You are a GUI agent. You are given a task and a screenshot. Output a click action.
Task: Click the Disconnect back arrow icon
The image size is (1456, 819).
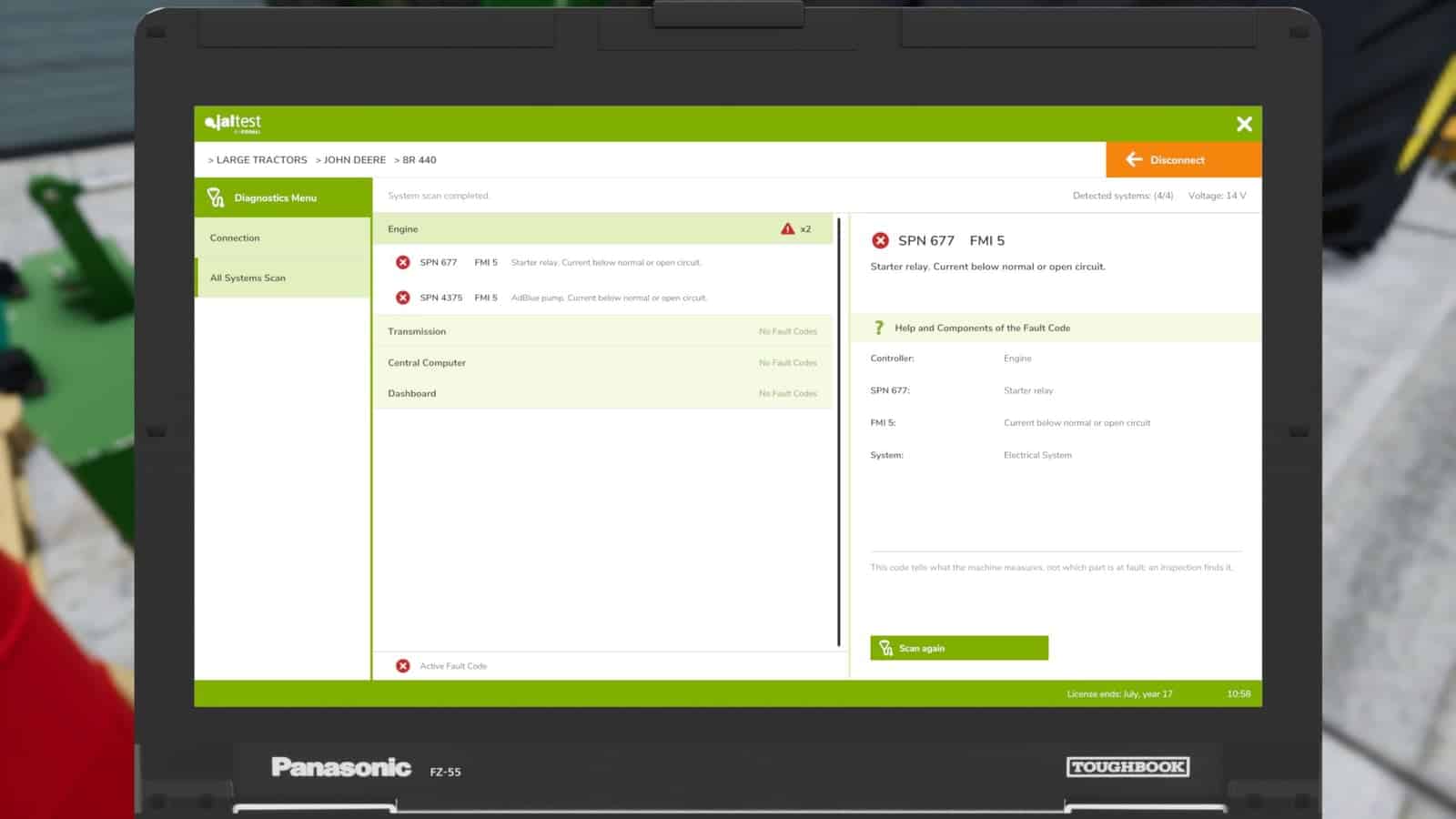pos(1134,159)
